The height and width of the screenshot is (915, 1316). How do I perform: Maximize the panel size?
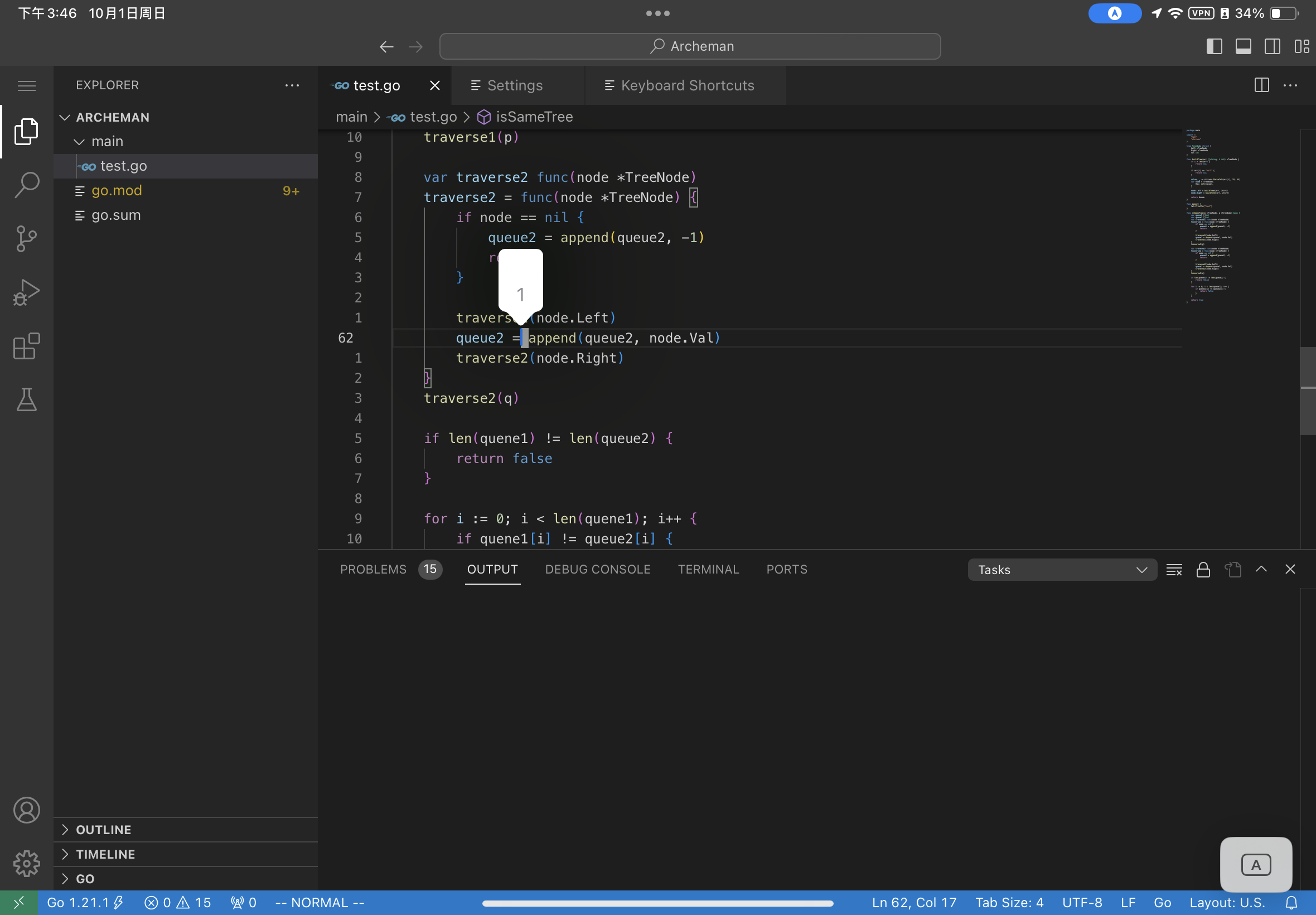click(1261, 569)
